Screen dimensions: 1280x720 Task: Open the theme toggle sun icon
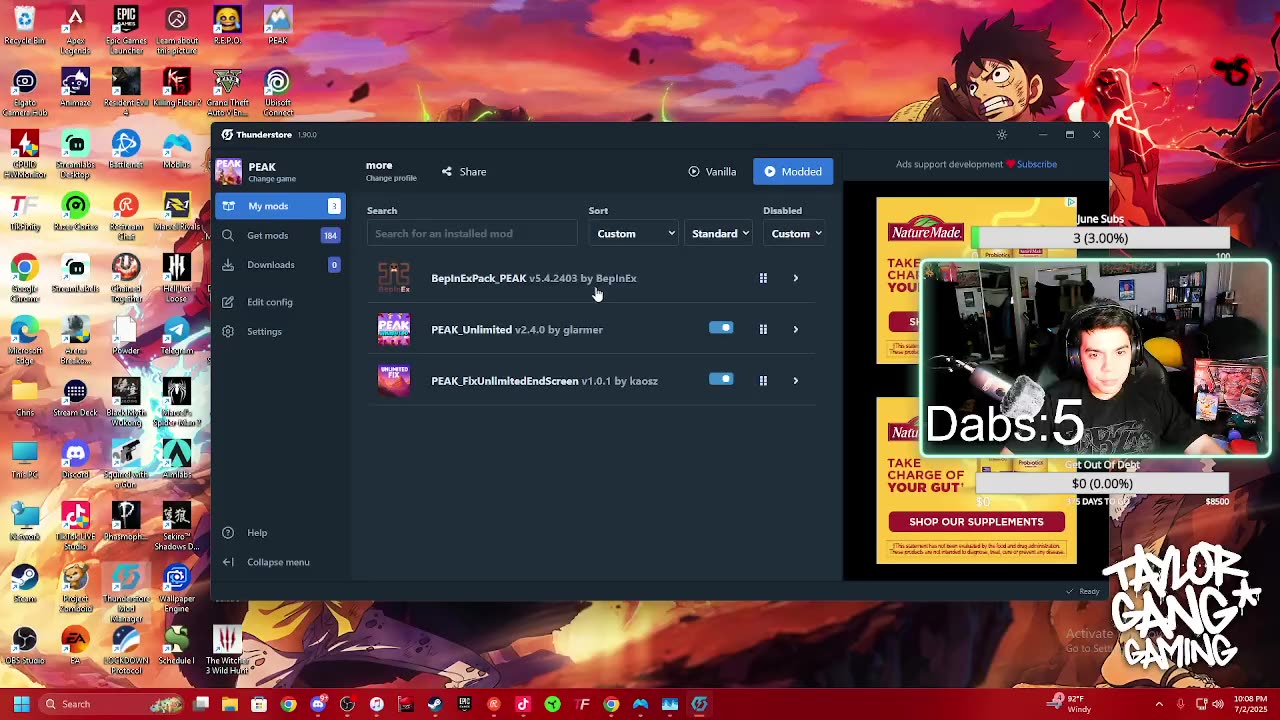click(1001, 135)
